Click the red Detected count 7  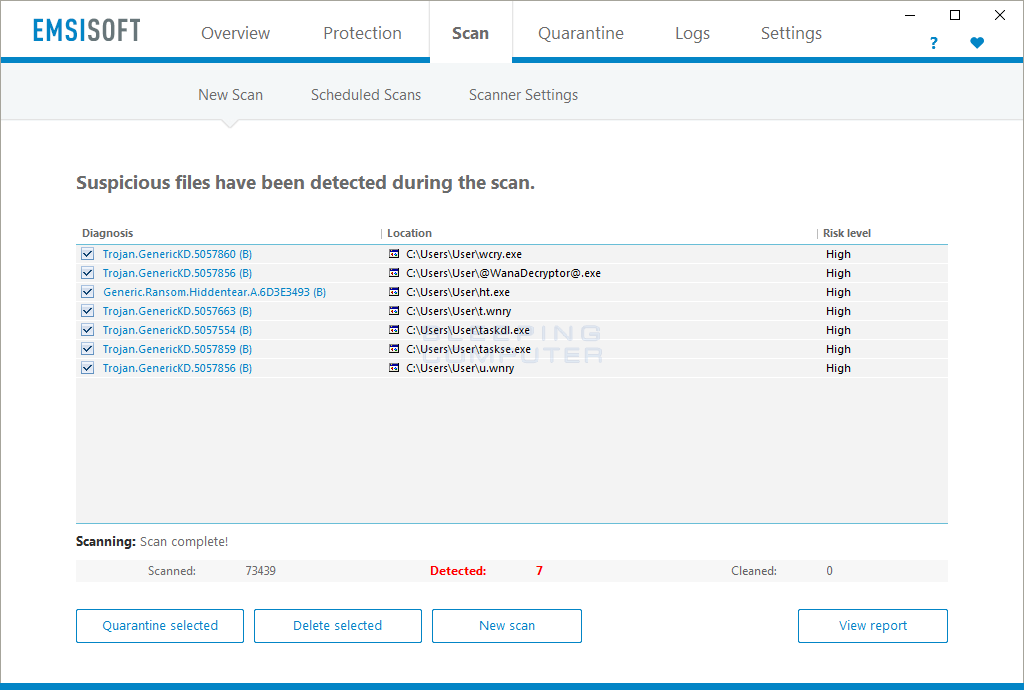tap(539, 571)
